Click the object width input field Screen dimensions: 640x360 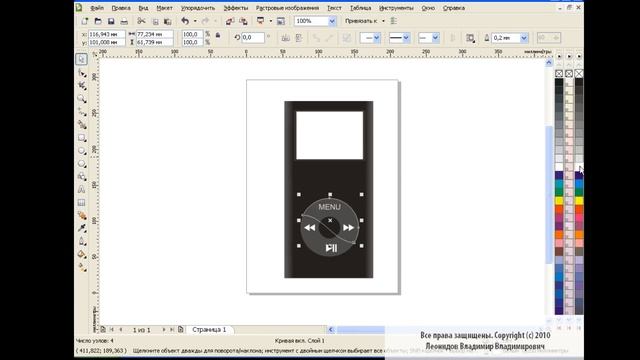coord(155,34)
